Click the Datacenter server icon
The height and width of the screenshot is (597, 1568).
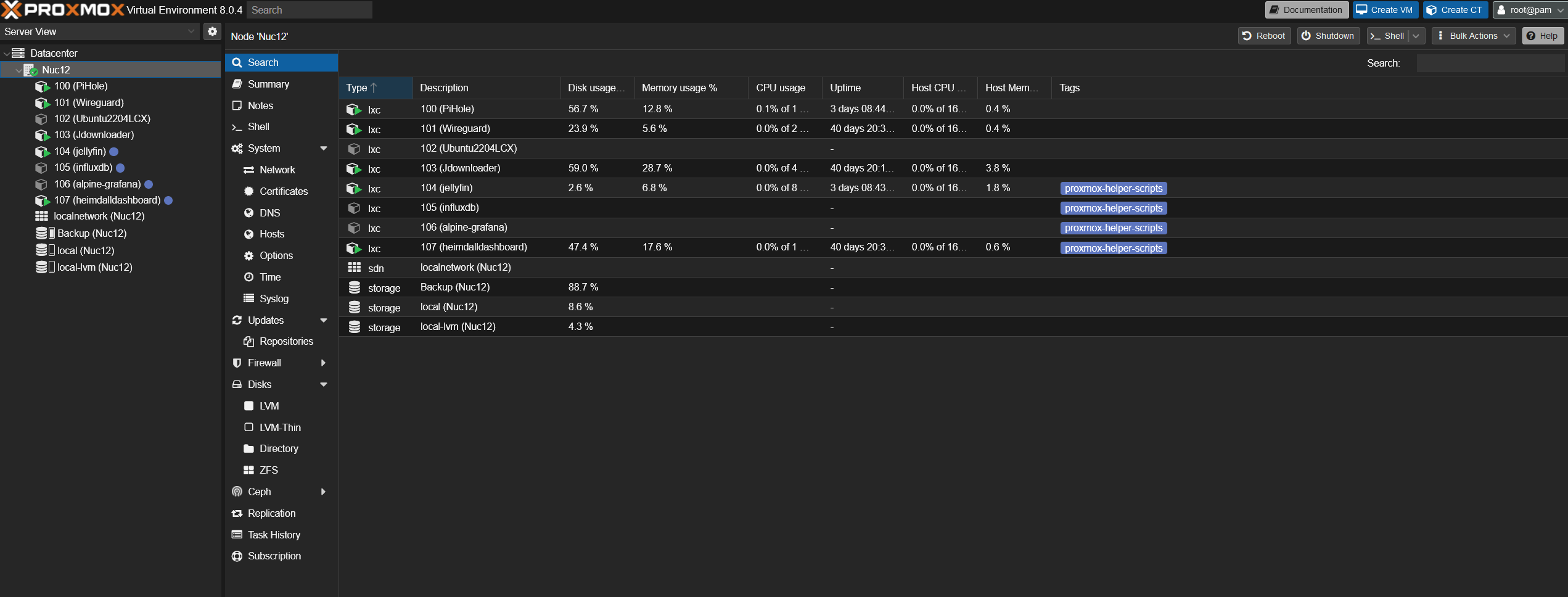click(x=18, y=53)
